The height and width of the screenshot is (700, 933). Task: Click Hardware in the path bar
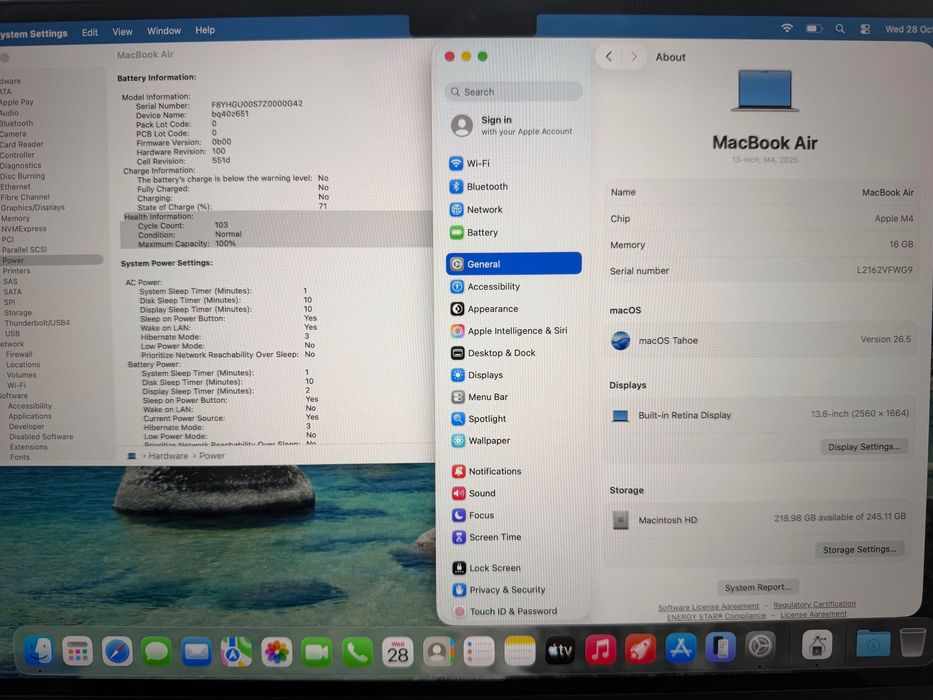click(x=168, y=455)
